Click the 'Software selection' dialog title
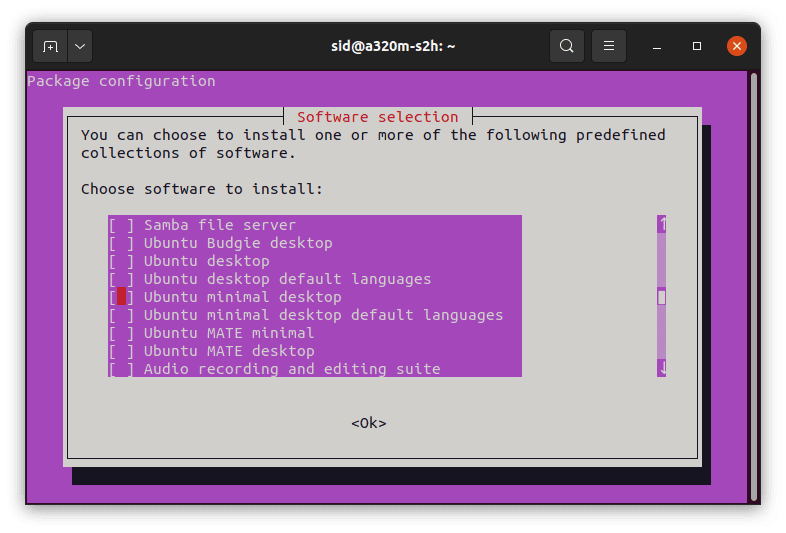The height and width of the screenshot is (533, 786). tap(377, 117)
